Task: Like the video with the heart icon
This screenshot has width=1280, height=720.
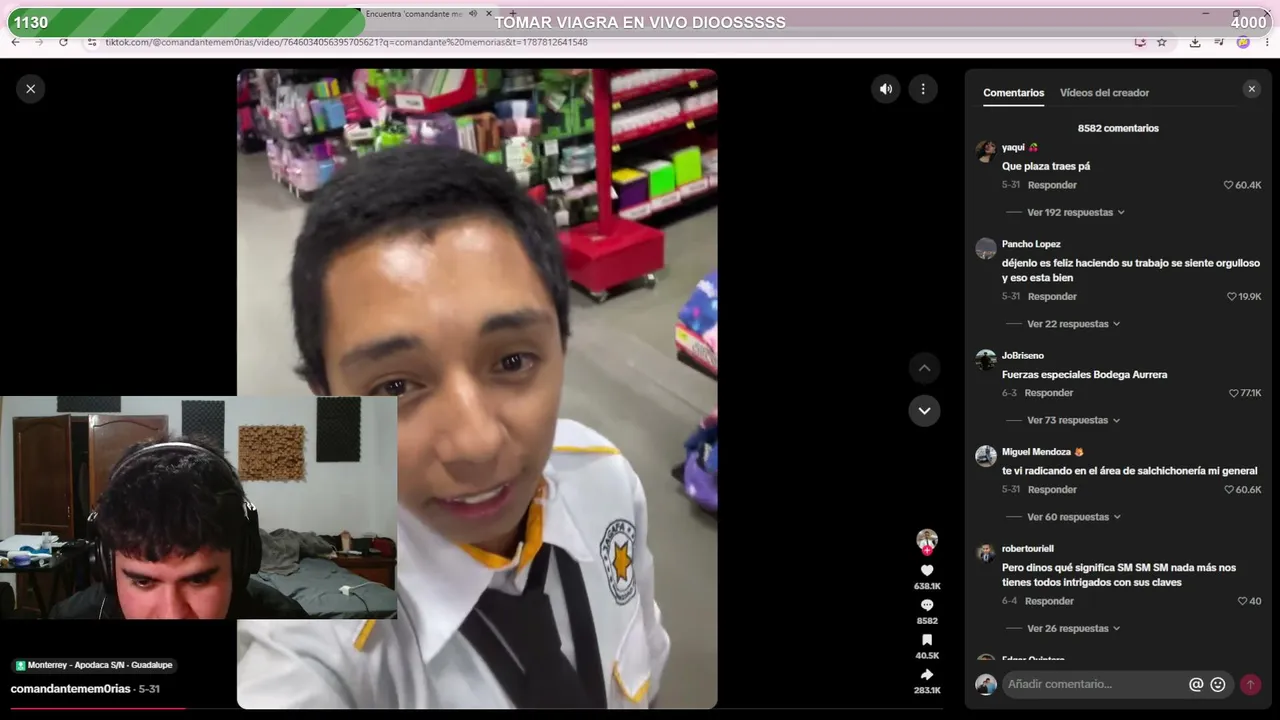Action: tap(927, 571)
